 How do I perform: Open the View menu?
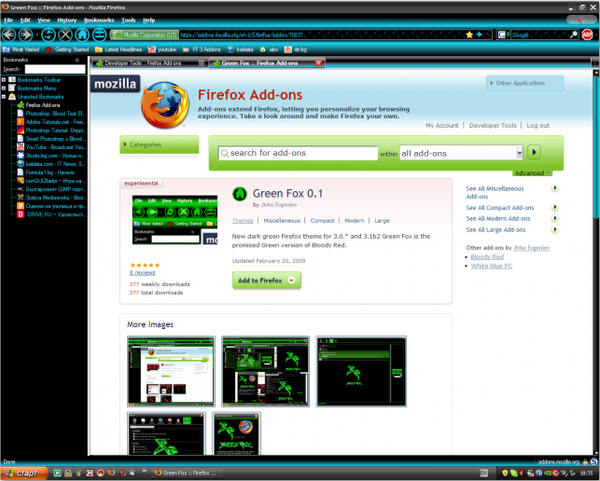coord(44,20)
